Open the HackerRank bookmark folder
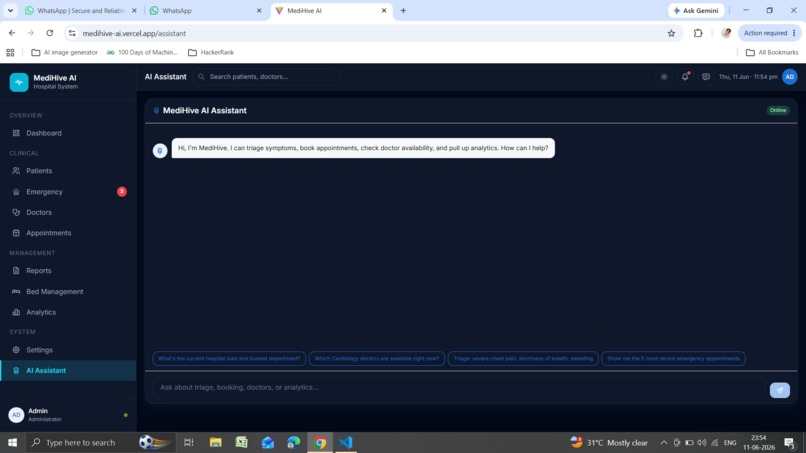Screen dimensions: 806x453 [x=211, y=52]
